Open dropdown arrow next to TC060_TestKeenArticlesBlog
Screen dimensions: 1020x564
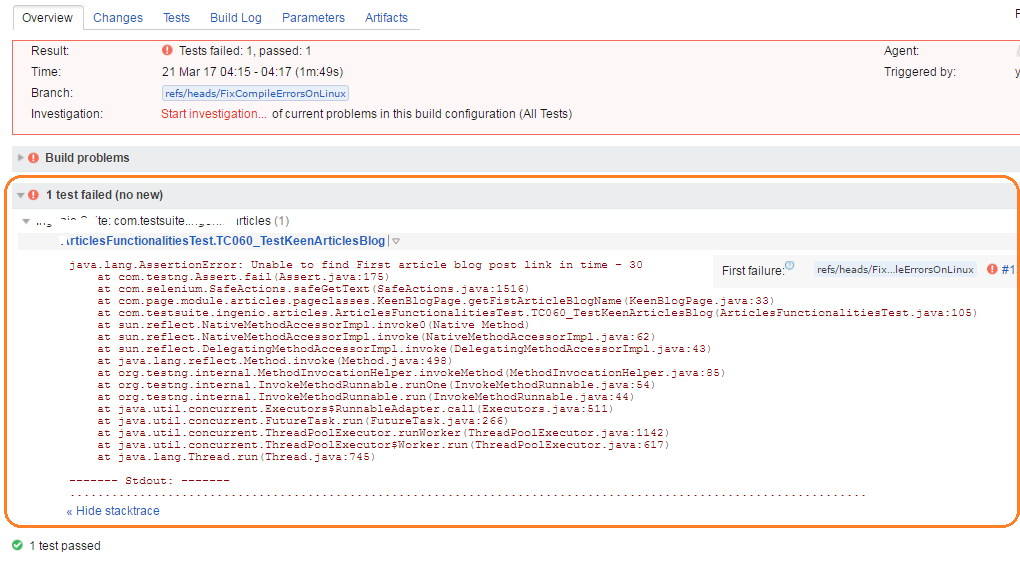[396, 241]
